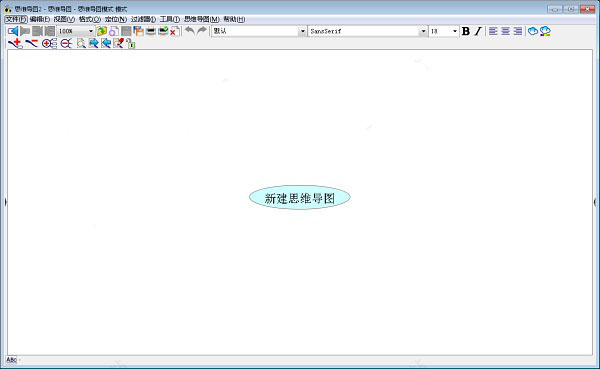This screenshot has width=600, height=369.
Task: Undo the last action
Action: [190, 31]
